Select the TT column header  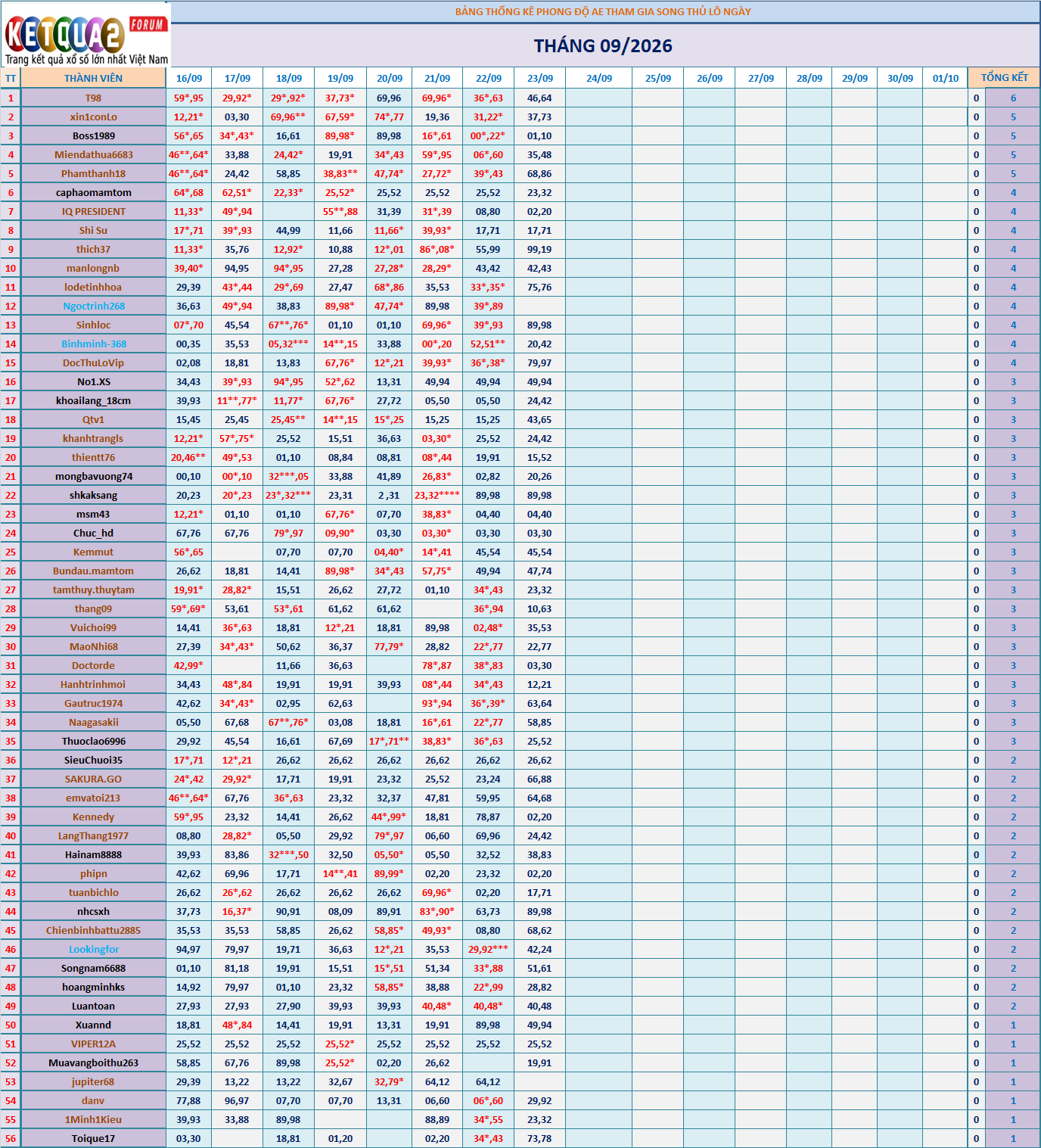(11, 78)
